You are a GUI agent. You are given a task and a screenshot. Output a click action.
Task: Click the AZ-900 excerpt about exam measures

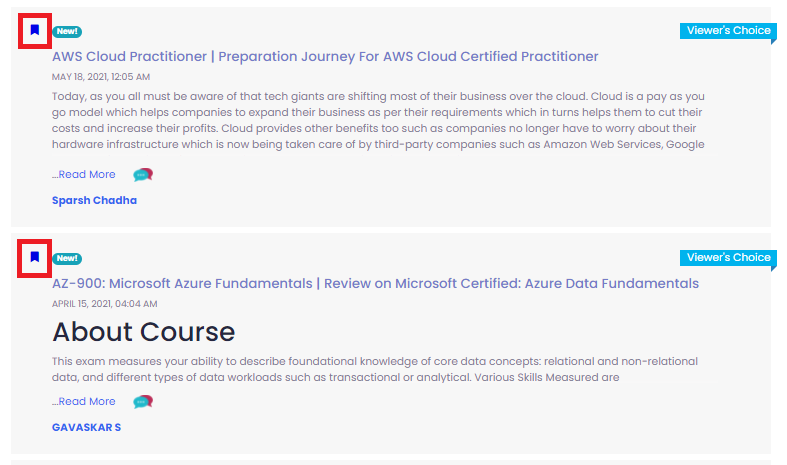coord(375,369)
